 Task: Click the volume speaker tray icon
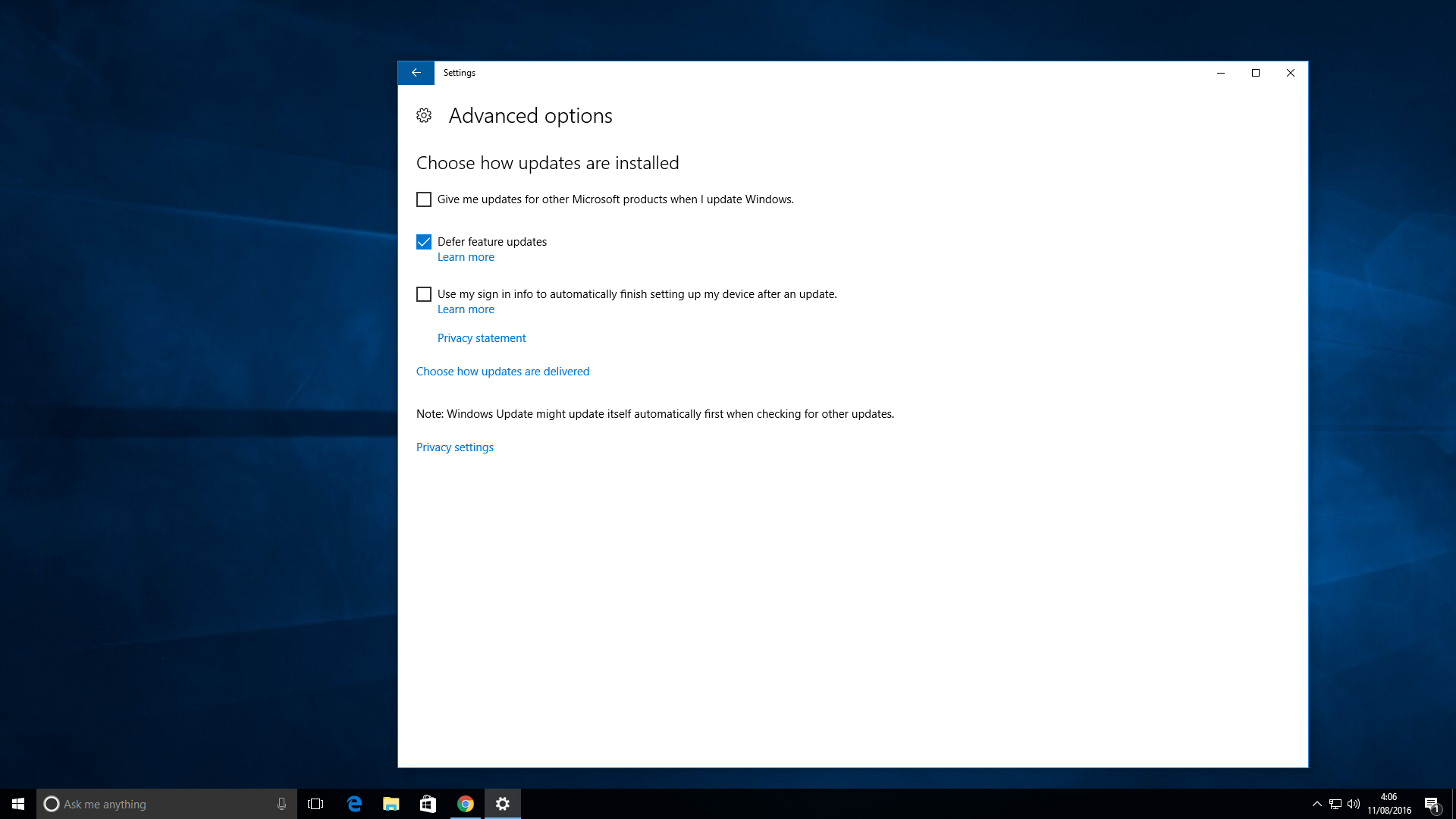click(x=1354, y=804)
